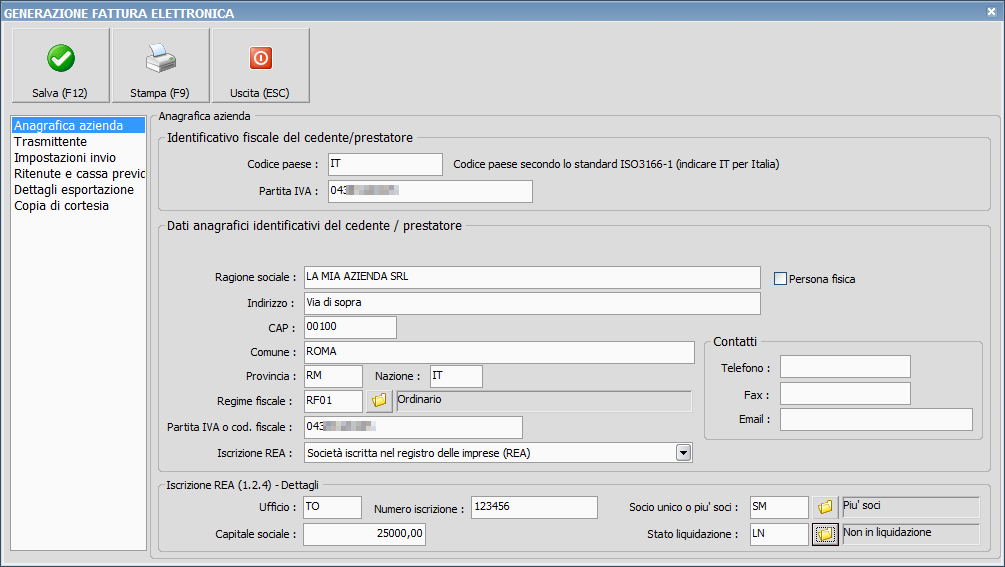Click the Indirizzo field

pos(532,303)
